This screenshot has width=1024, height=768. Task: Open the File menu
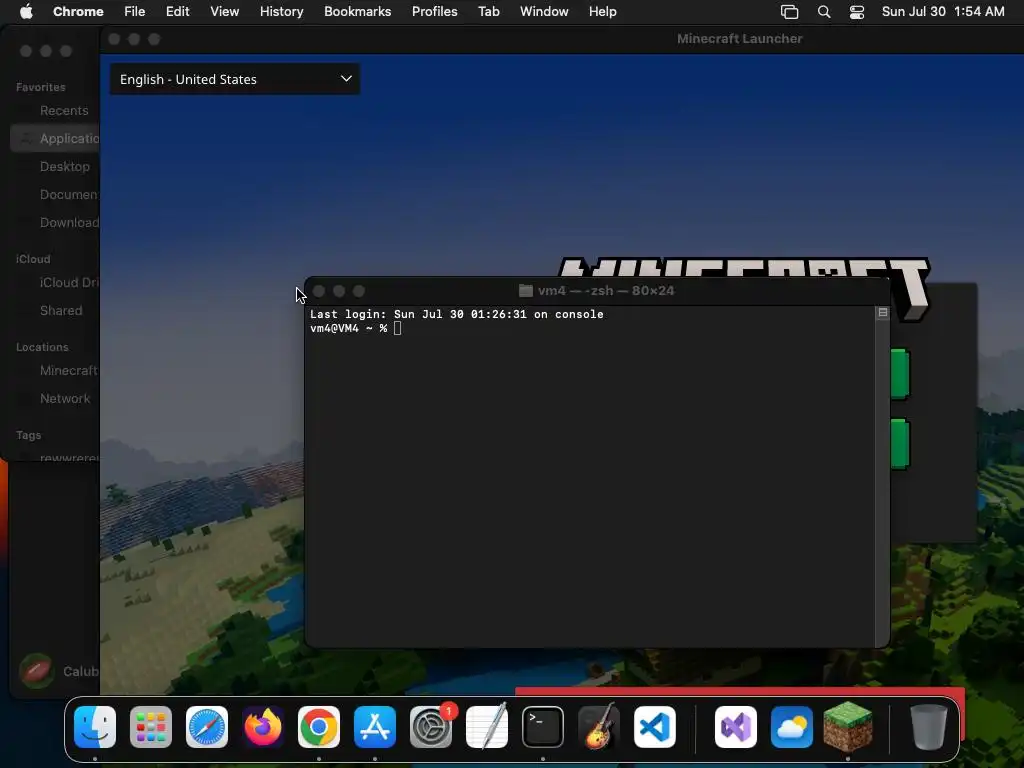(135, 11)
